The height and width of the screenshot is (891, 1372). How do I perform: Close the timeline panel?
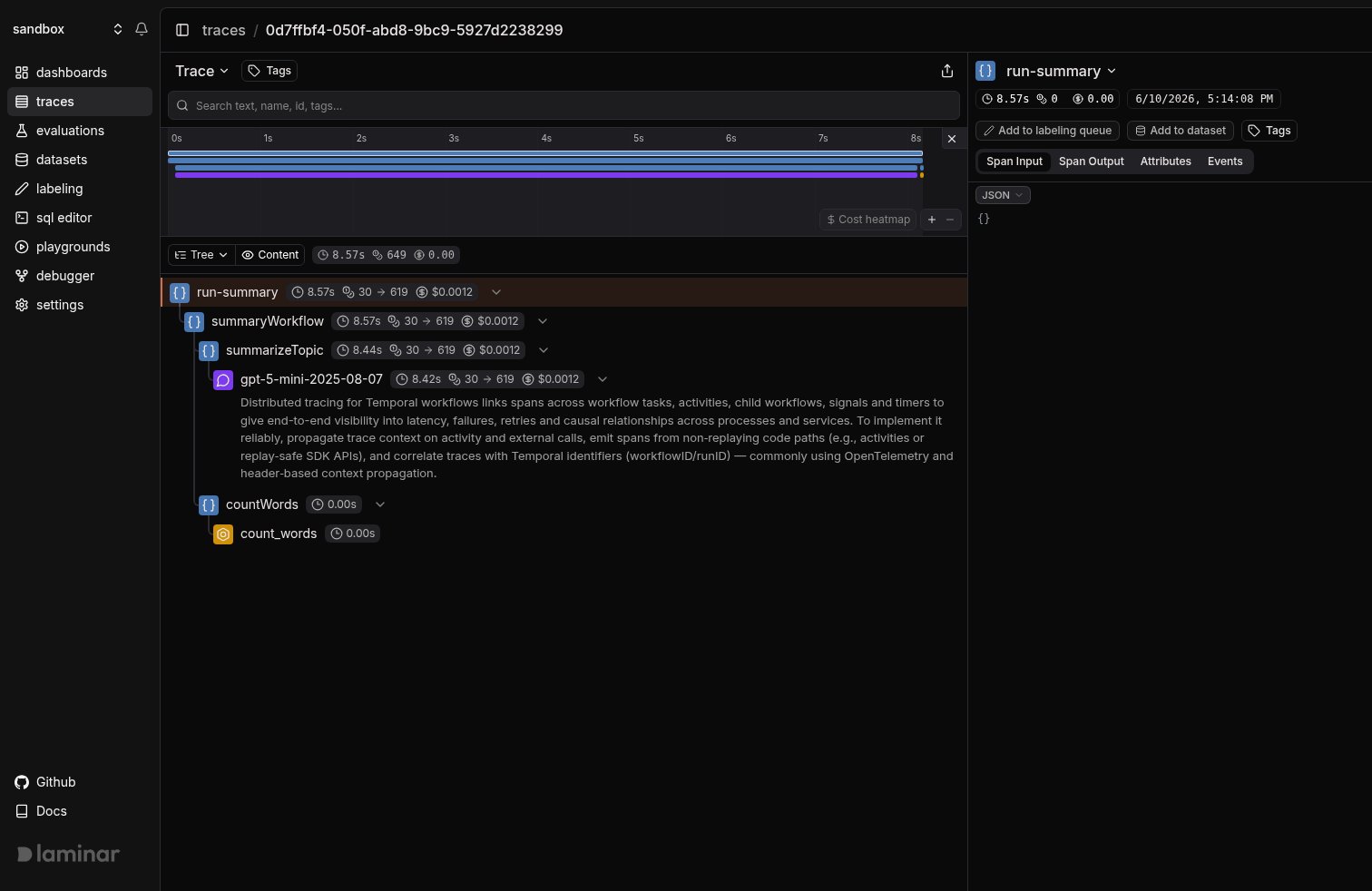click(x=951, y=139)
